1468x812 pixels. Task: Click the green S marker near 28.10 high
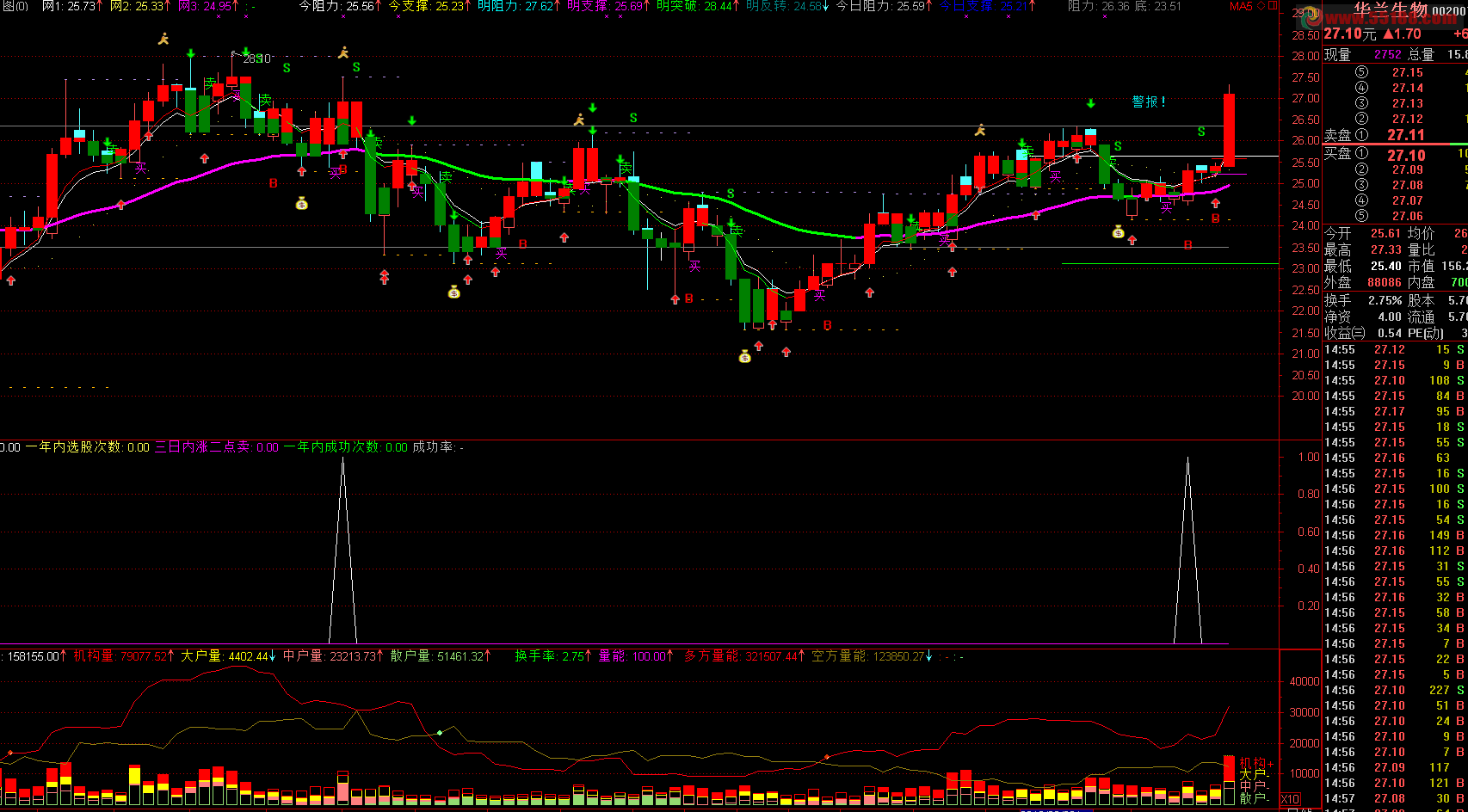pyautogui.click(x=287, y=67)
